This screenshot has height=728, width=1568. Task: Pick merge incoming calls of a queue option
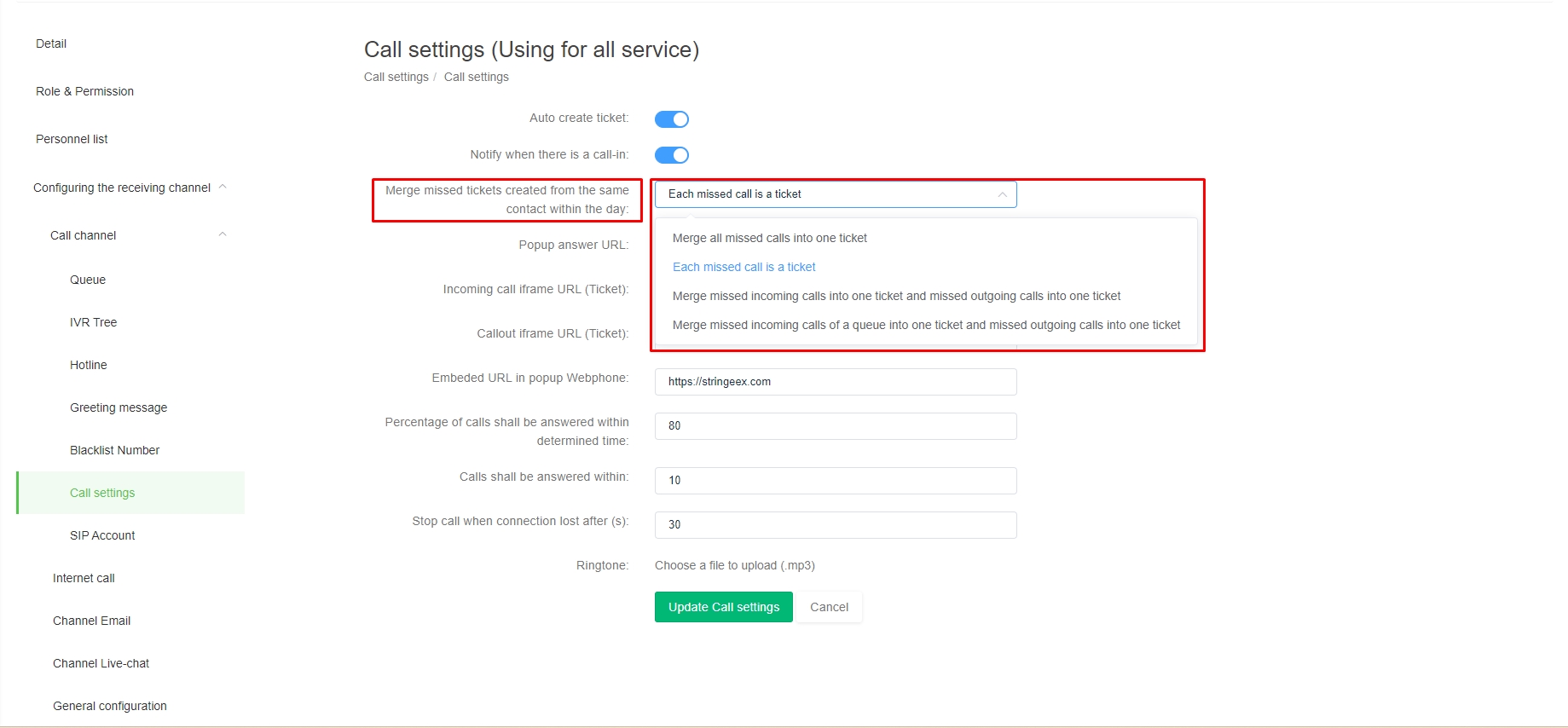click(x=926, y=325)
